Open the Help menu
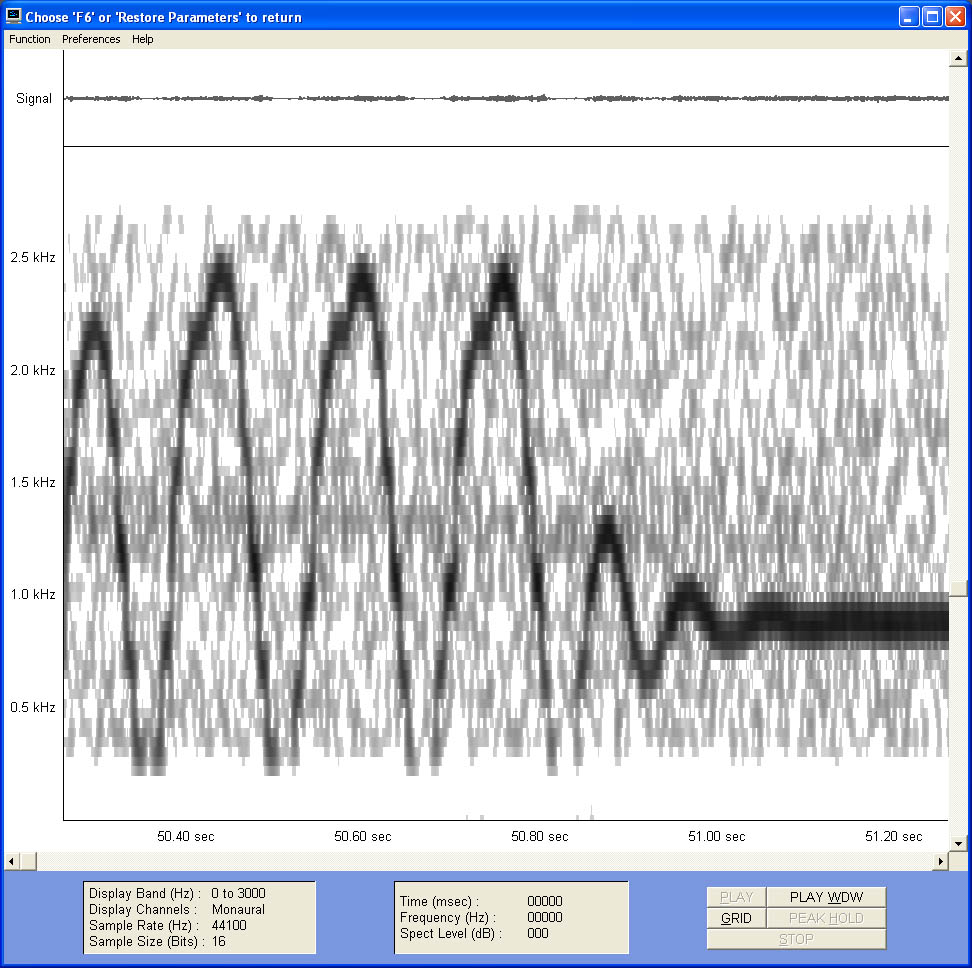This screenshot has width=972, height=968. (143, 39)
